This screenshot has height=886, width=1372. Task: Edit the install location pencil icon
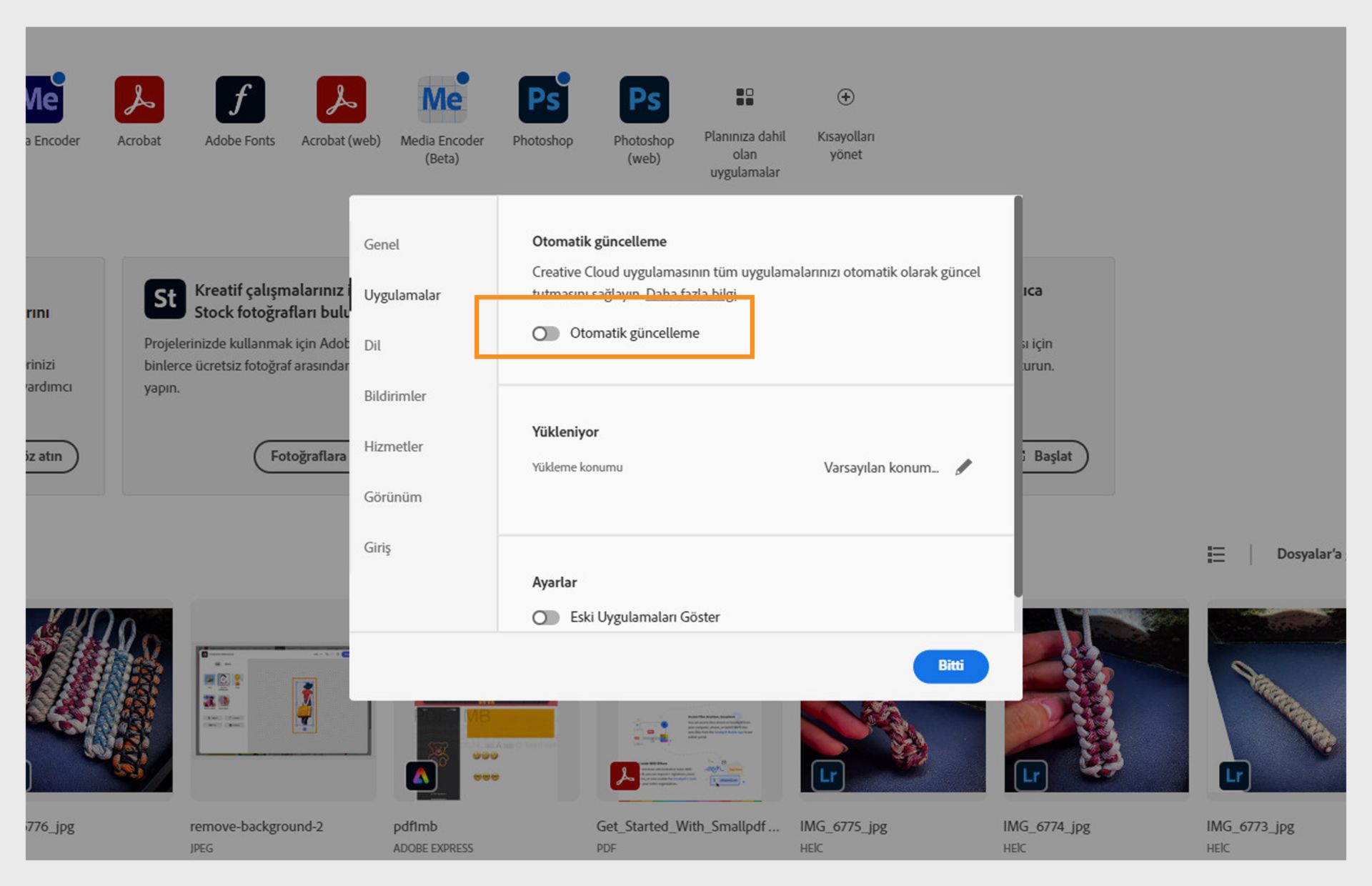(963, 467)
